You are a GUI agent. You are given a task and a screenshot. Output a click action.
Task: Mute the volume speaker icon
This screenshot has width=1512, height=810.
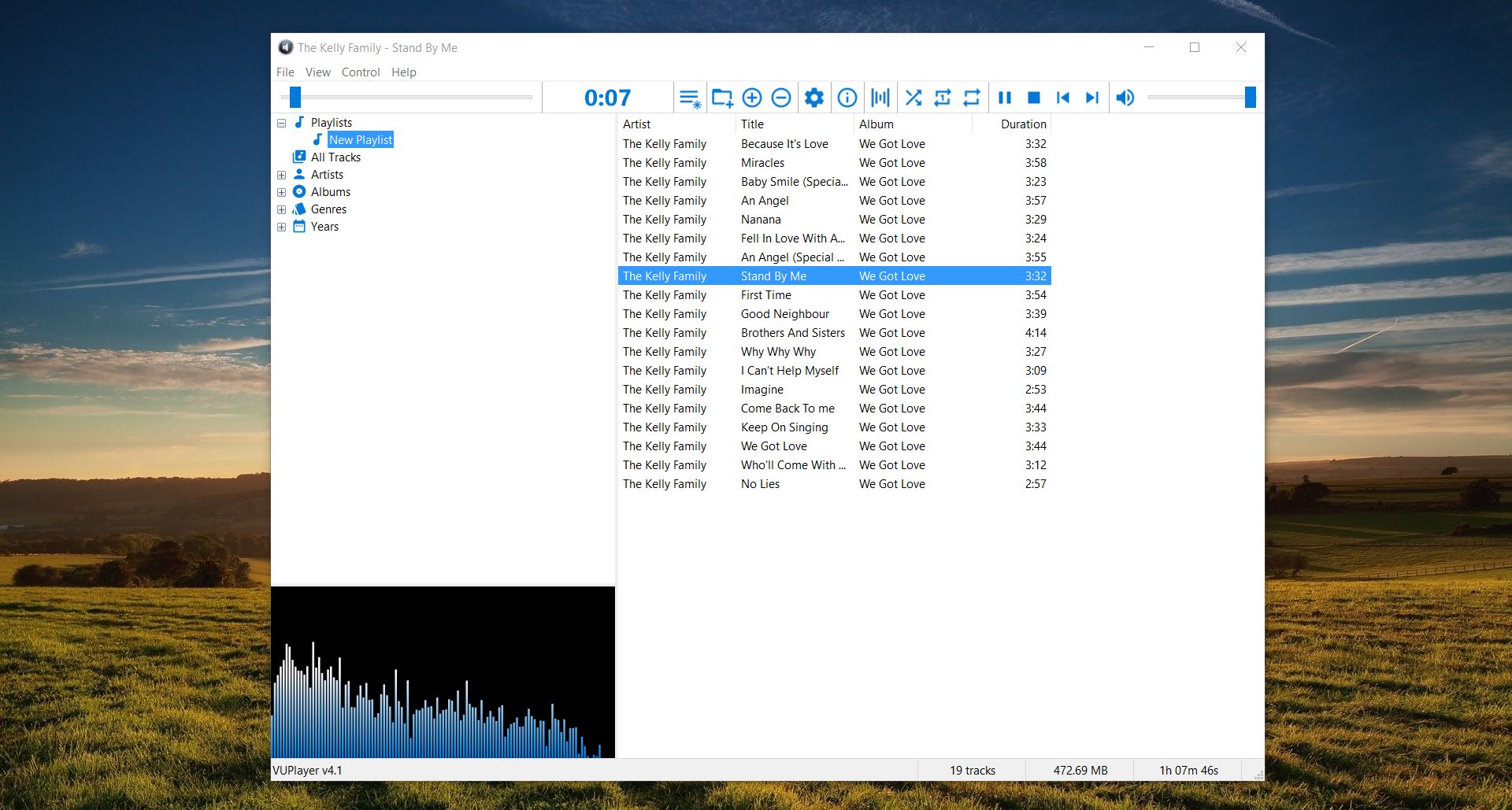[1125, 97]
